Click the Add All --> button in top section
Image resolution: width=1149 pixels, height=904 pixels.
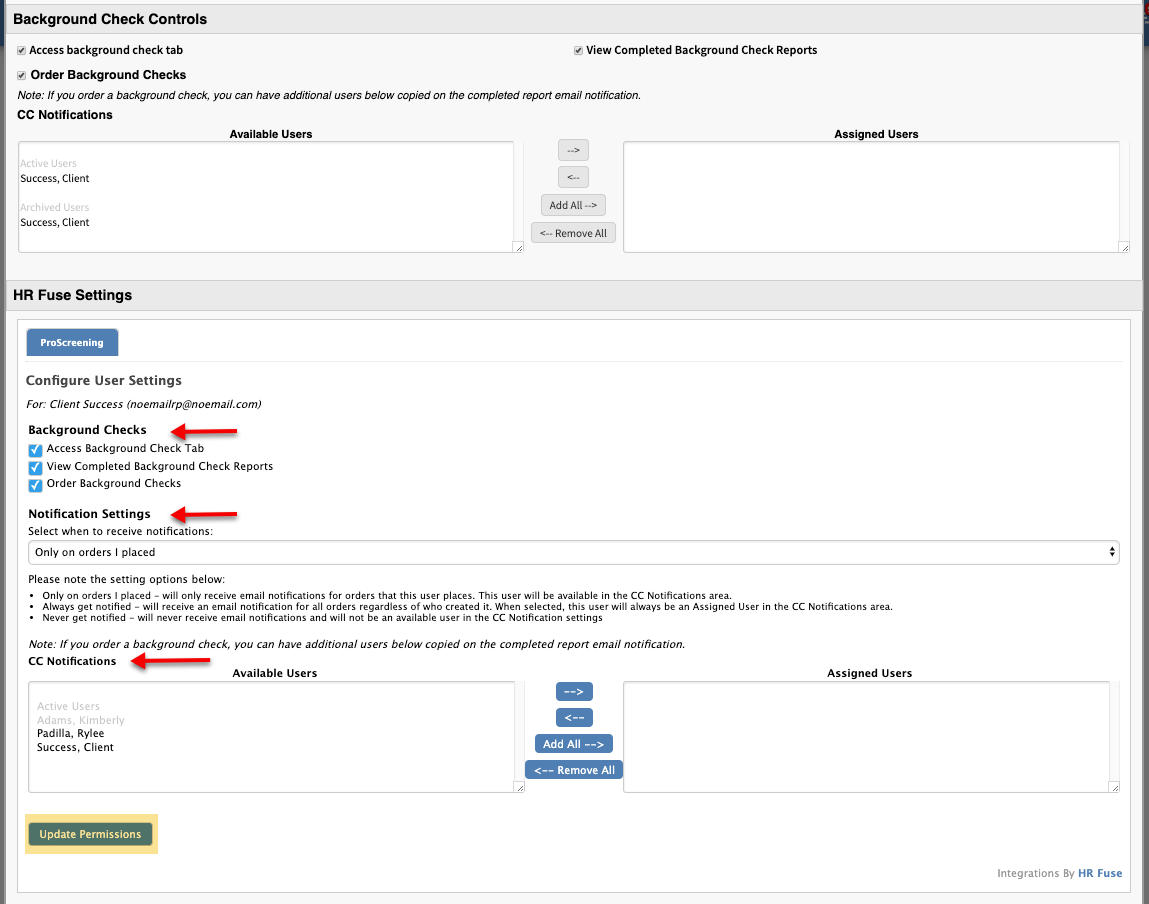coord(572,204)
